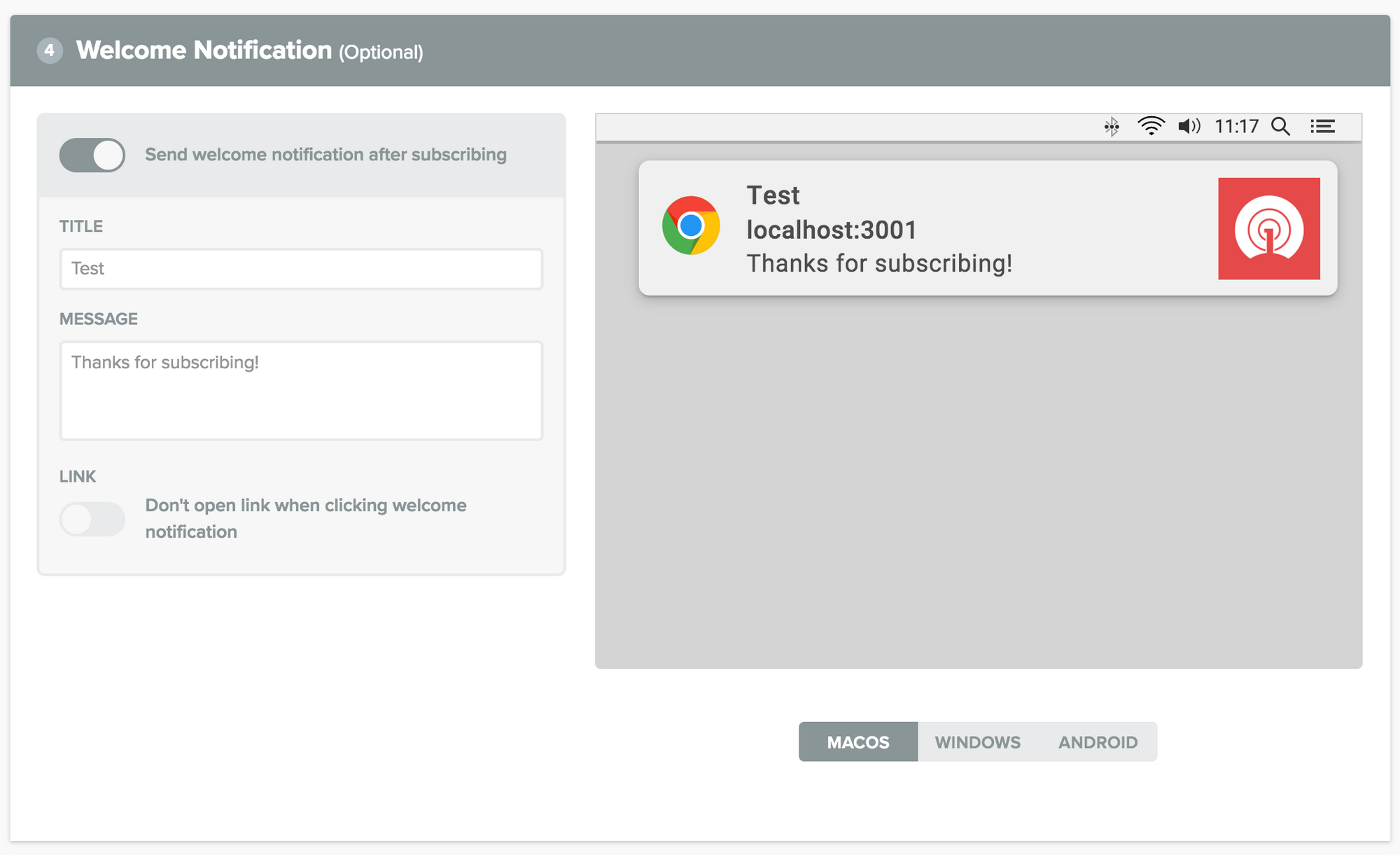Click the Spotlight search magnifier icon

[1280, 126]
